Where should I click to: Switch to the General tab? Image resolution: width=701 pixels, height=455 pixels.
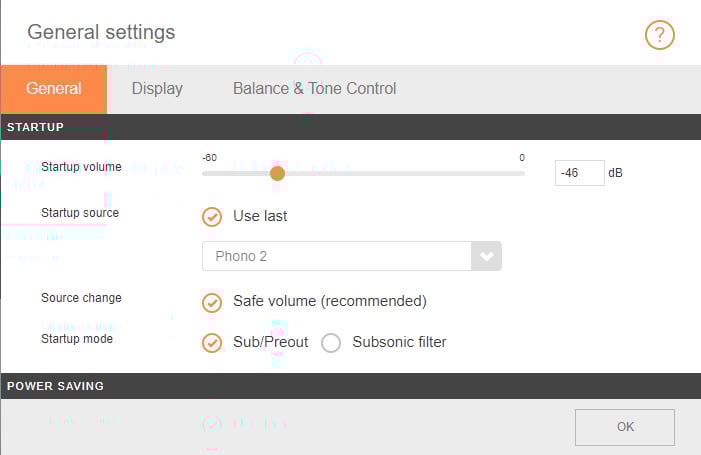(54, 89)
